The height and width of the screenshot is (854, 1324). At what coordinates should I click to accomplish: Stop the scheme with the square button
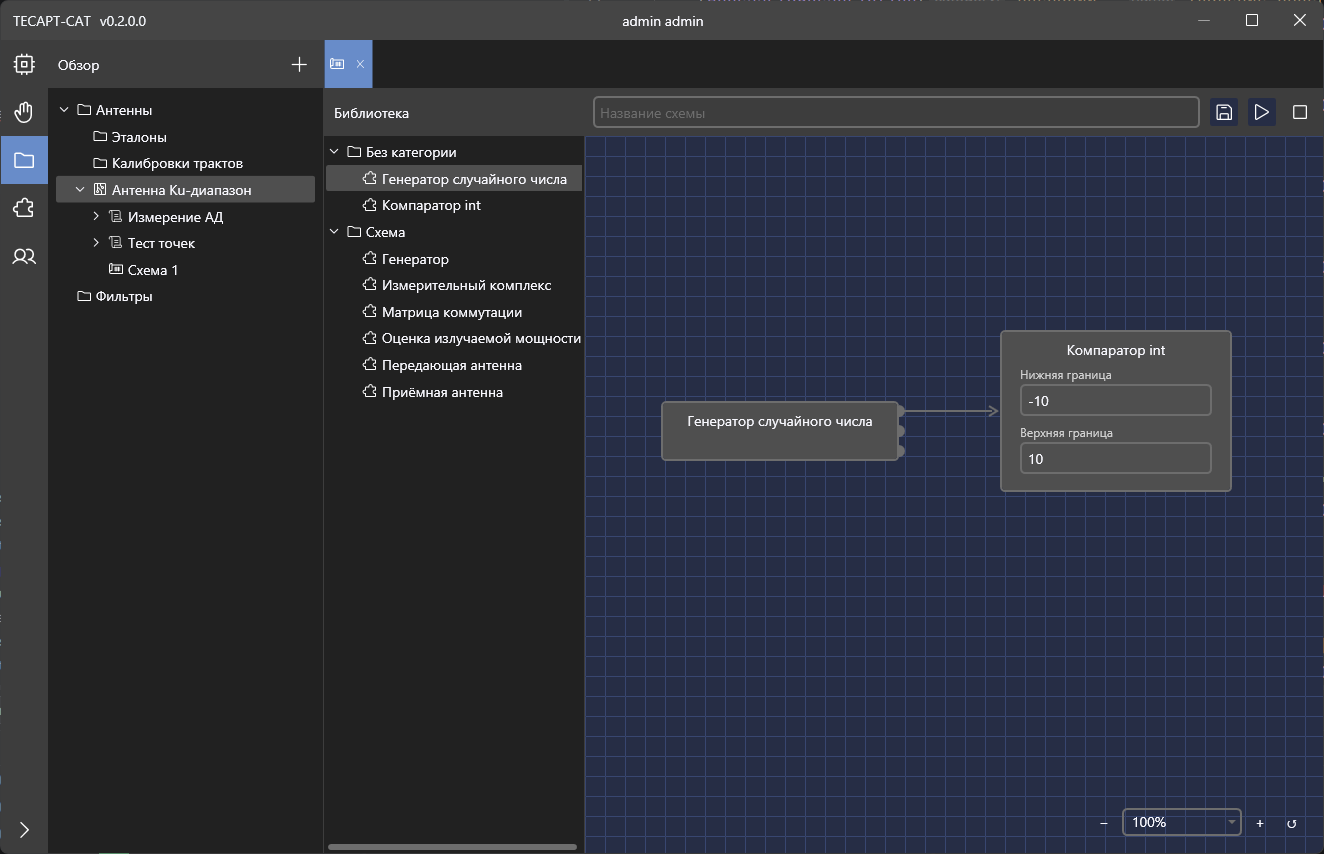tap(1300, 112)
